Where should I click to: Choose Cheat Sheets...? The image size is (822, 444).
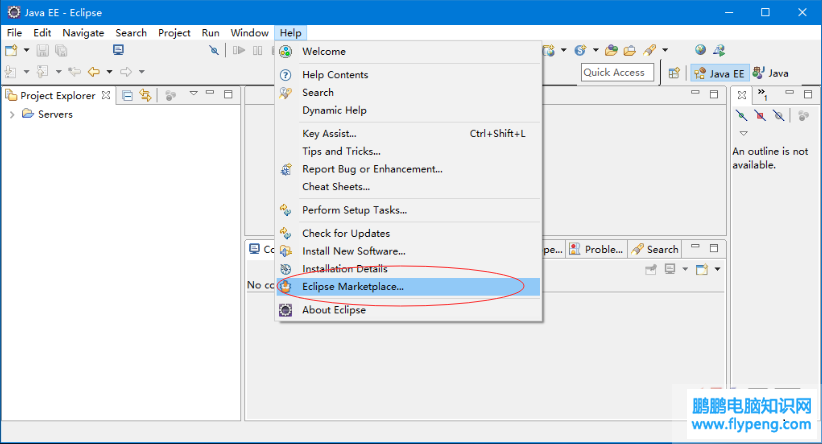point(408,187)
